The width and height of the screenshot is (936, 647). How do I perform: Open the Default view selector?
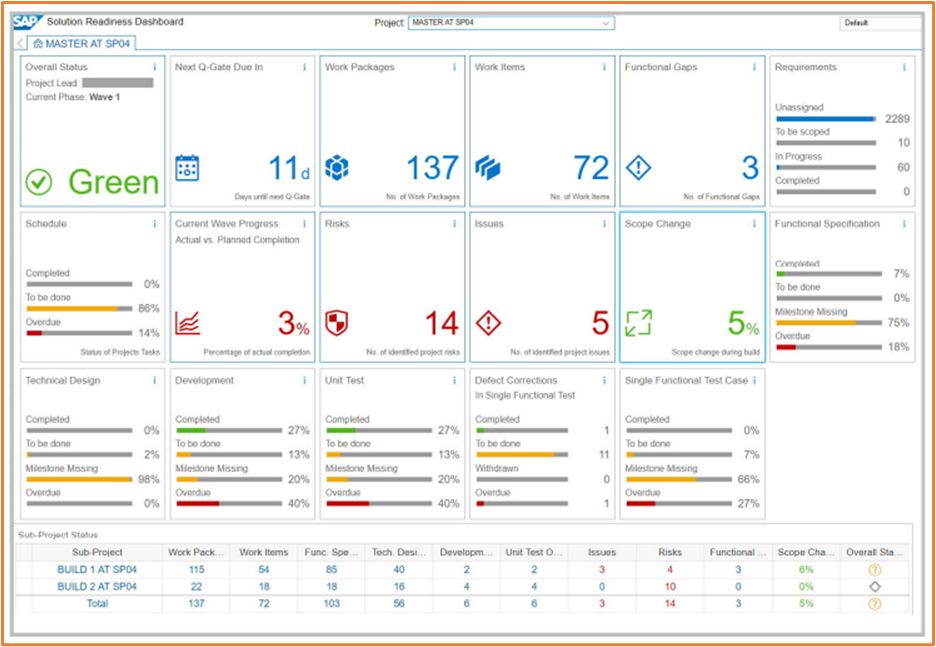(x=880, y=23)
